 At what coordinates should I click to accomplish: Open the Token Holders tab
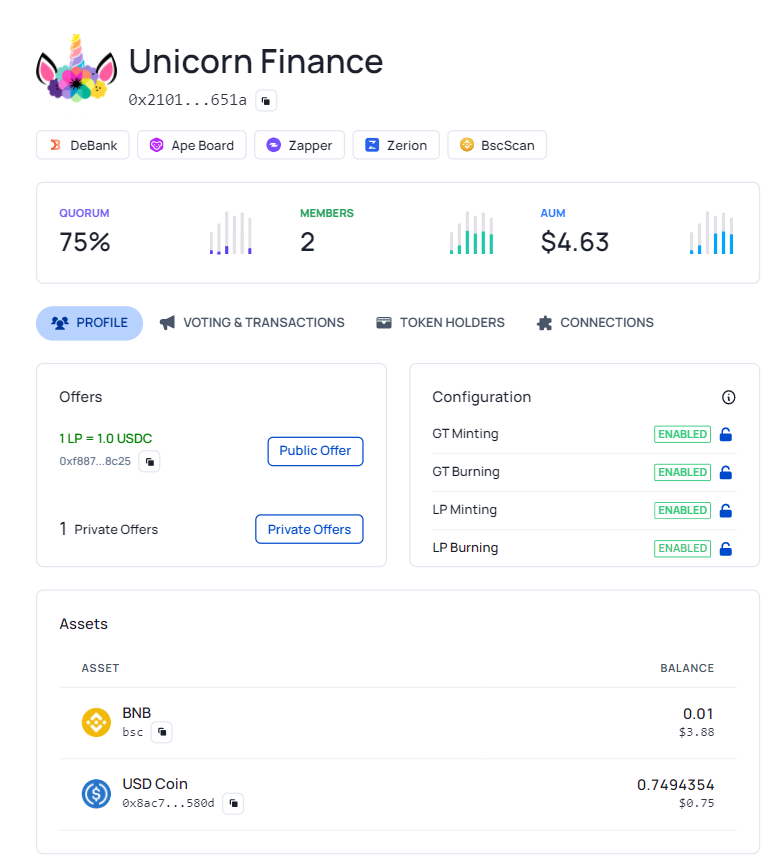click(440, 323)
